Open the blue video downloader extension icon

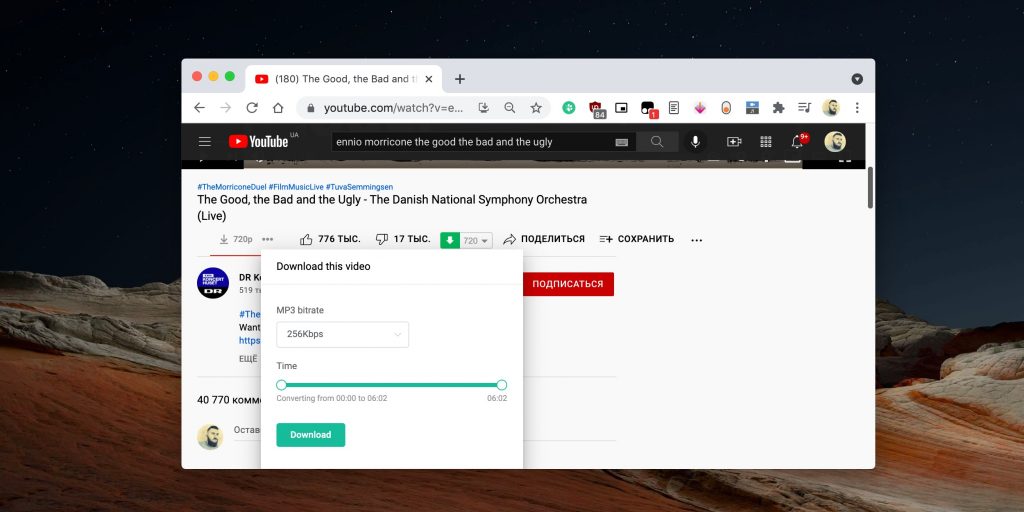click(752, 108)
